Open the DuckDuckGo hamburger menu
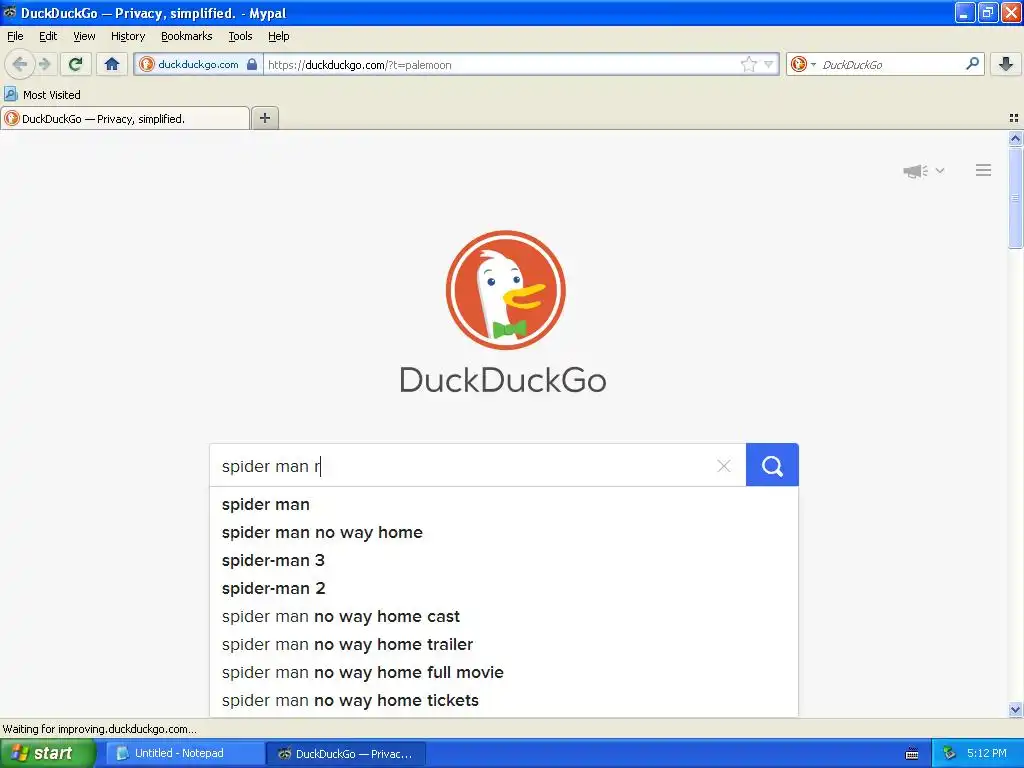1024x768 pixels. point(984,170)
